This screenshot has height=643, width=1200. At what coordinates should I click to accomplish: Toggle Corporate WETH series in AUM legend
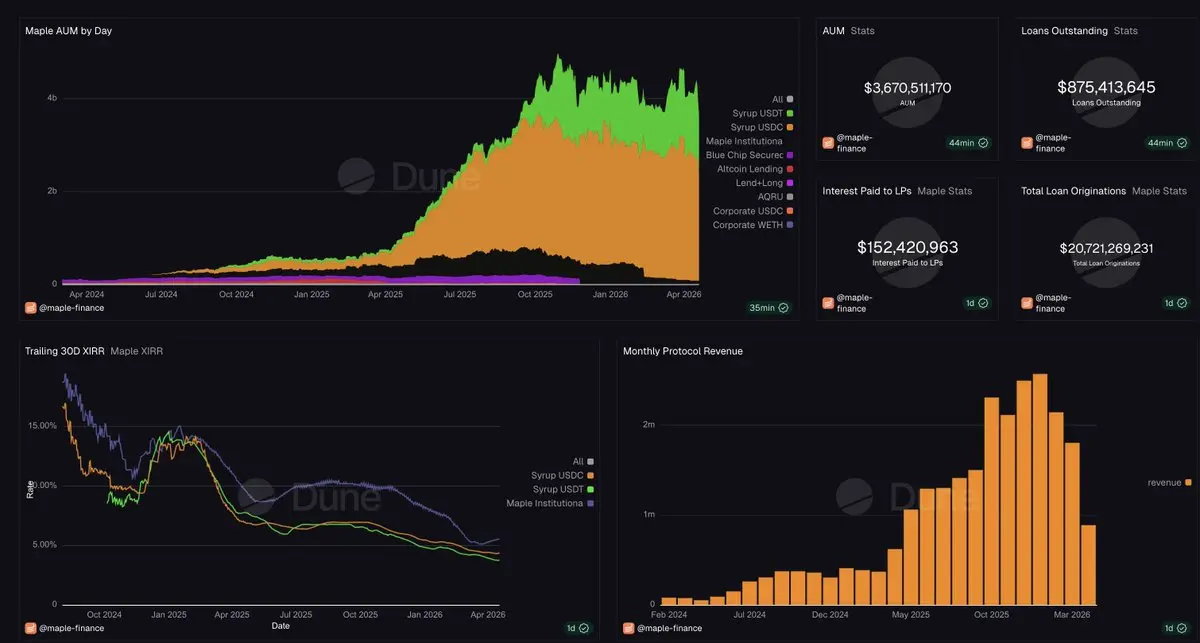(753, 225)
